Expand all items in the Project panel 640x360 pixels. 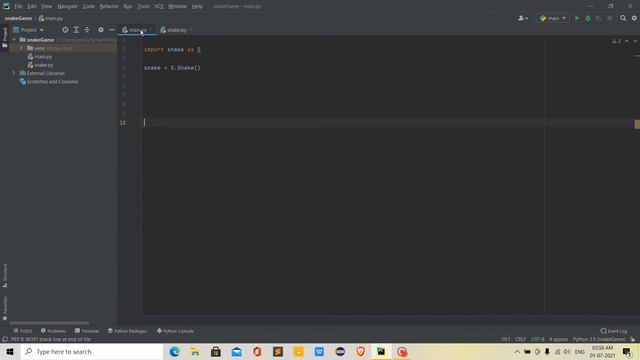point(76,30)
